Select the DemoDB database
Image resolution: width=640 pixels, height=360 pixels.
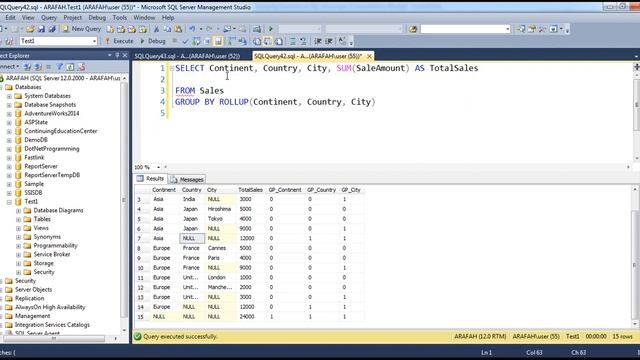tap(36, 140)
